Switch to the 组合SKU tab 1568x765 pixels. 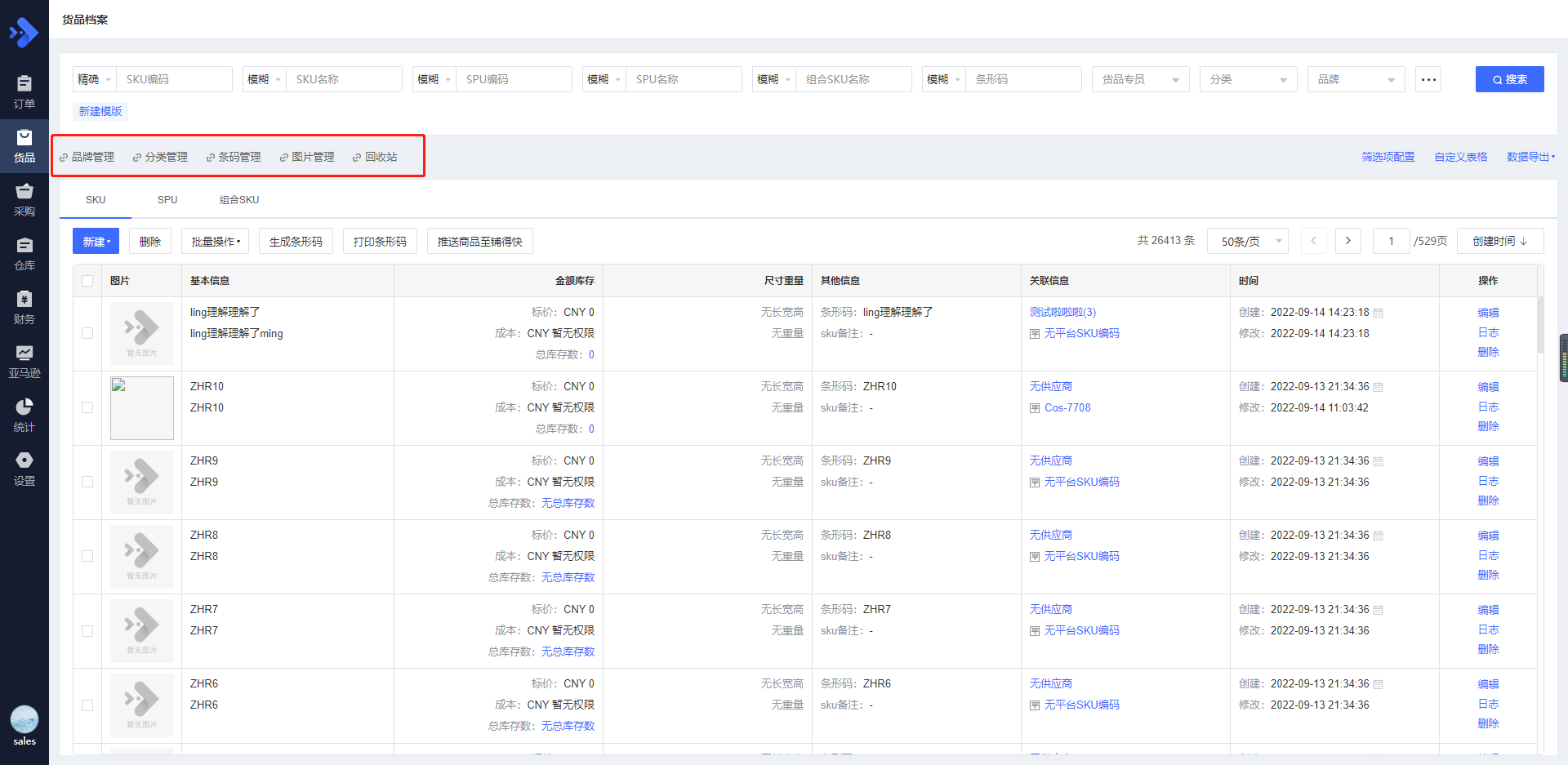[239, 200]
